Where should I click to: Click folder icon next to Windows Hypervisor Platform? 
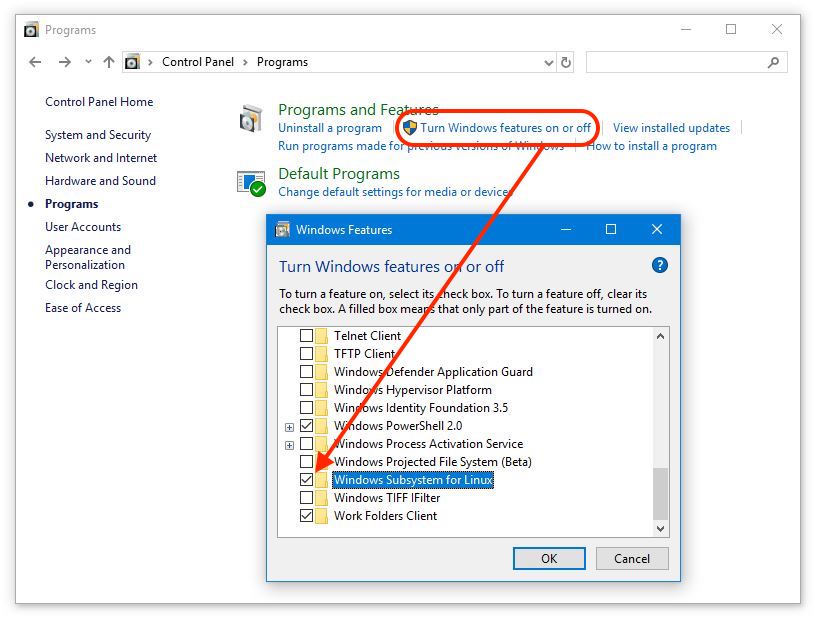tap(322, 390)
